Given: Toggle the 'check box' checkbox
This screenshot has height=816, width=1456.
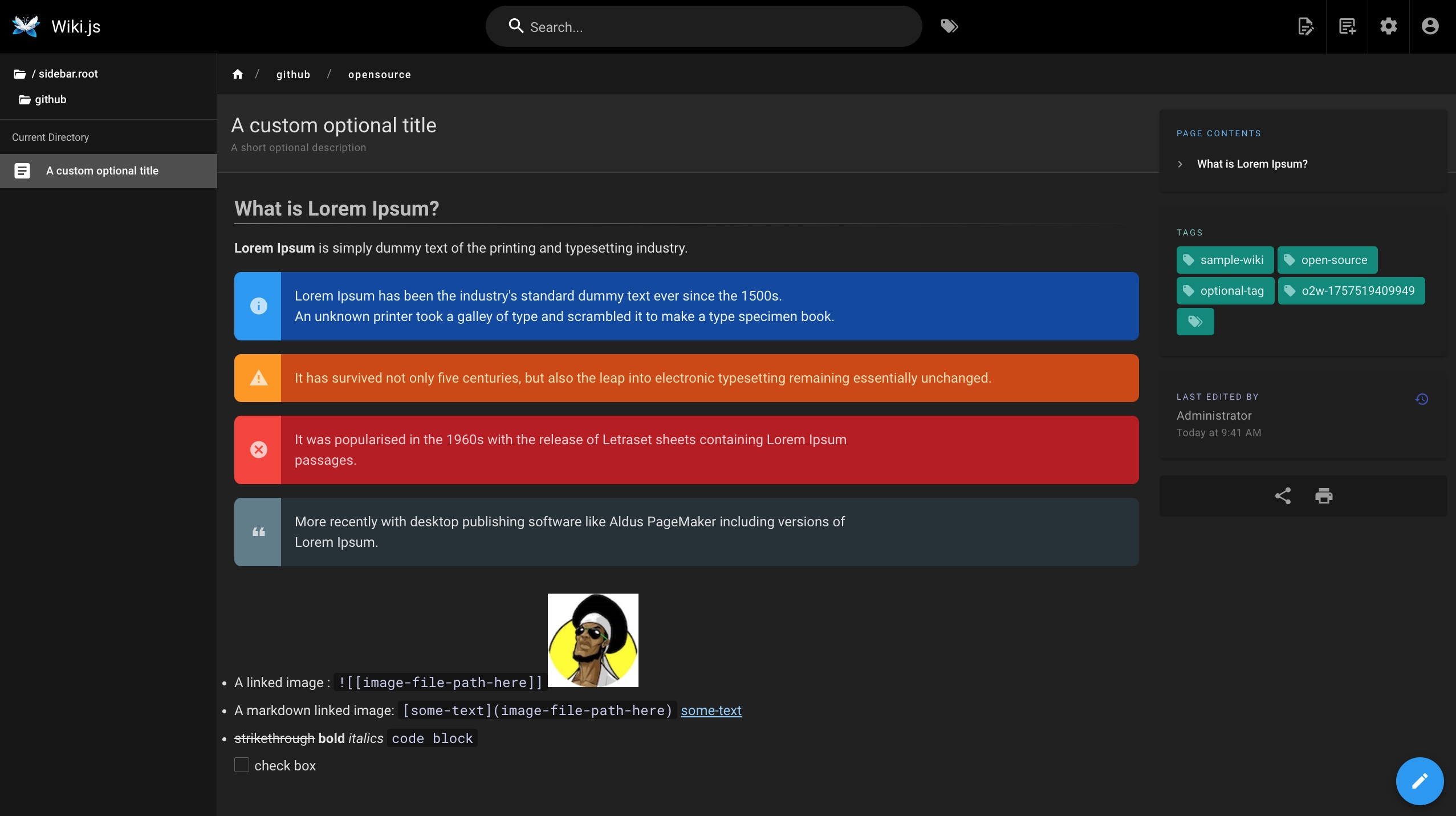Looking at the screenshot, I should coord(242,765).
